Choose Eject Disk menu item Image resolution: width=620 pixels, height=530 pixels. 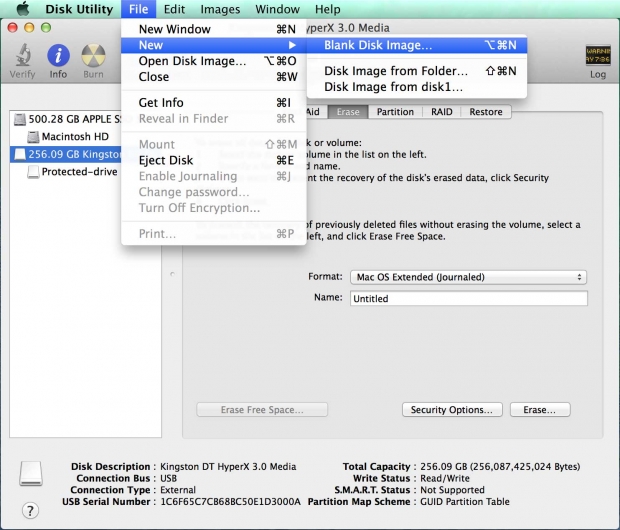click(214, 160)
